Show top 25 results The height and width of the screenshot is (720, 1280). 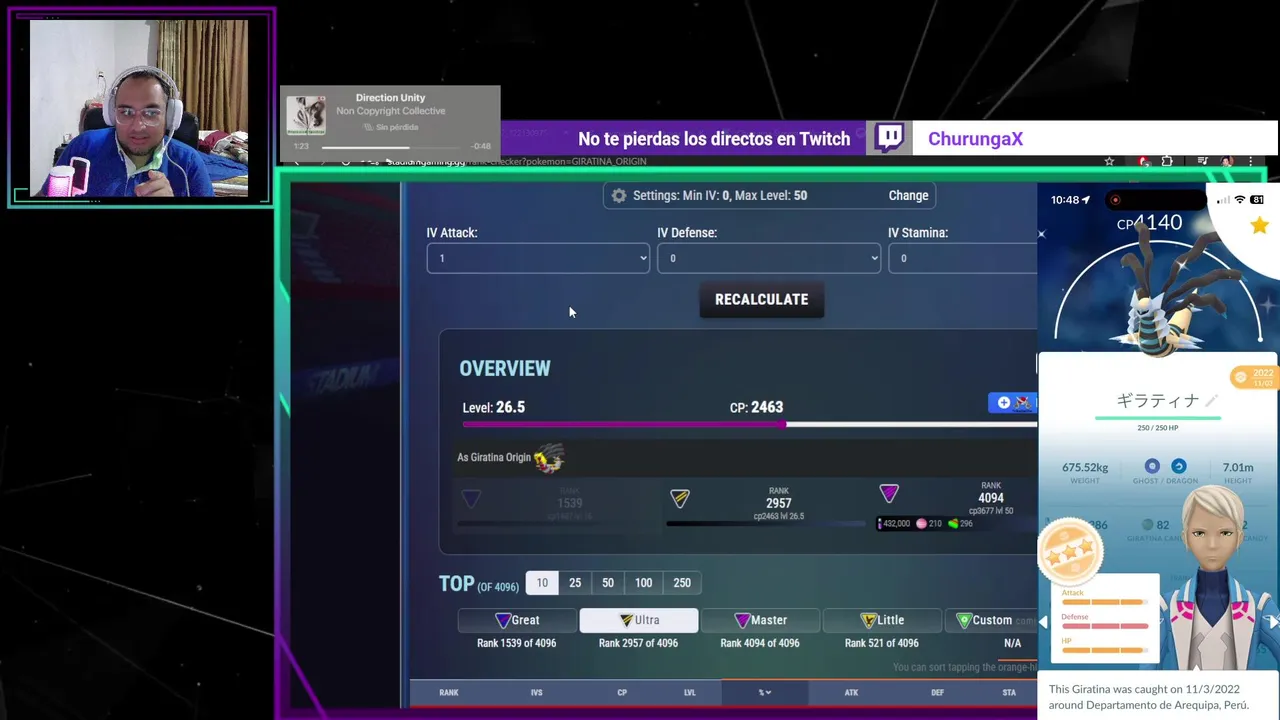575,583
